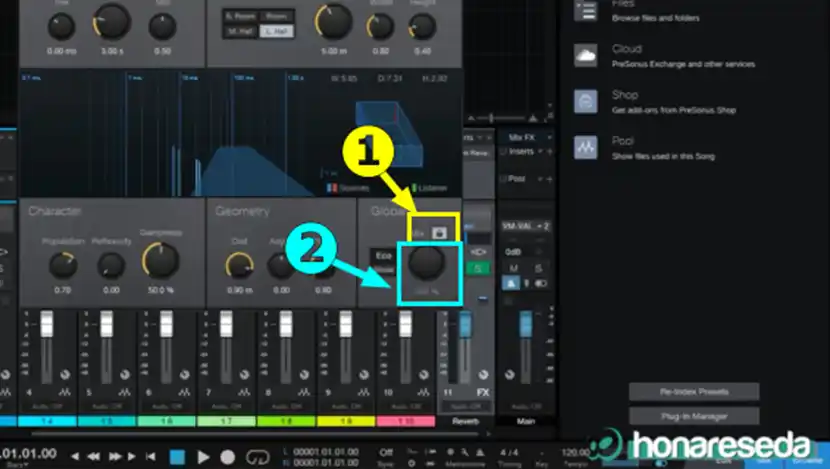Click the volume fader on channel 4
This screenshot has width=830, height=469.
pyautogui.click(x=47, y=324)
